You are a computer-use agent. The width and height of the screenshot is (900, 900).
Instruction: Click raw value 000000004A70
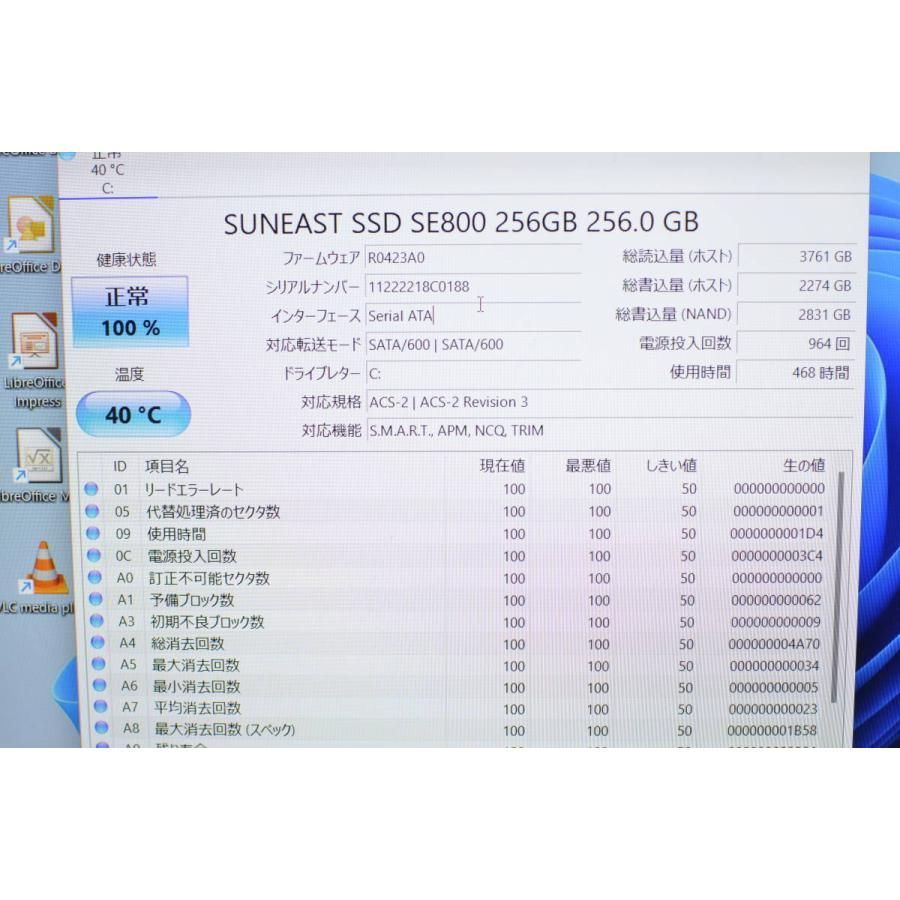774,644
